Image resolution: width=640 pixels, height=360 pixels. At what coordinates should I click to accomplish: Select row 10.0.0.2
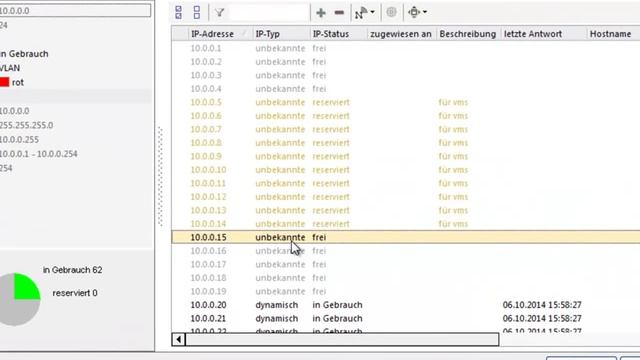pos(406,62)
